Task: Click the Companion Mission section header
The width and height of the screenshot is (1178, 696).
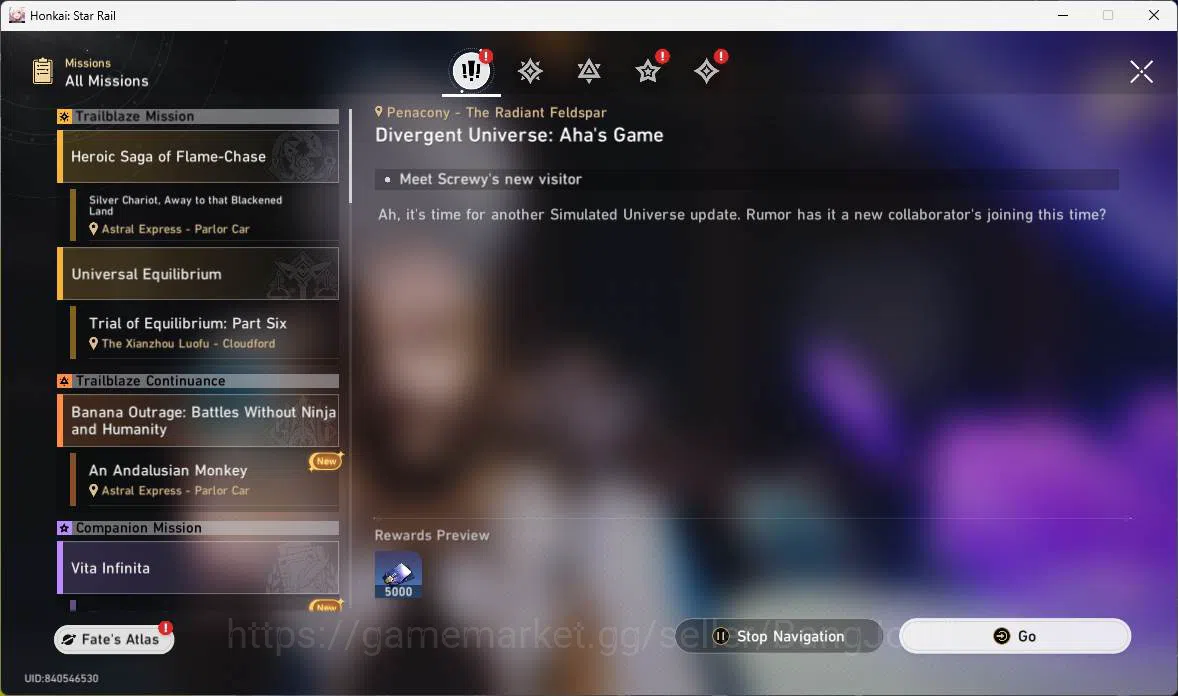Action: (198, 528)
